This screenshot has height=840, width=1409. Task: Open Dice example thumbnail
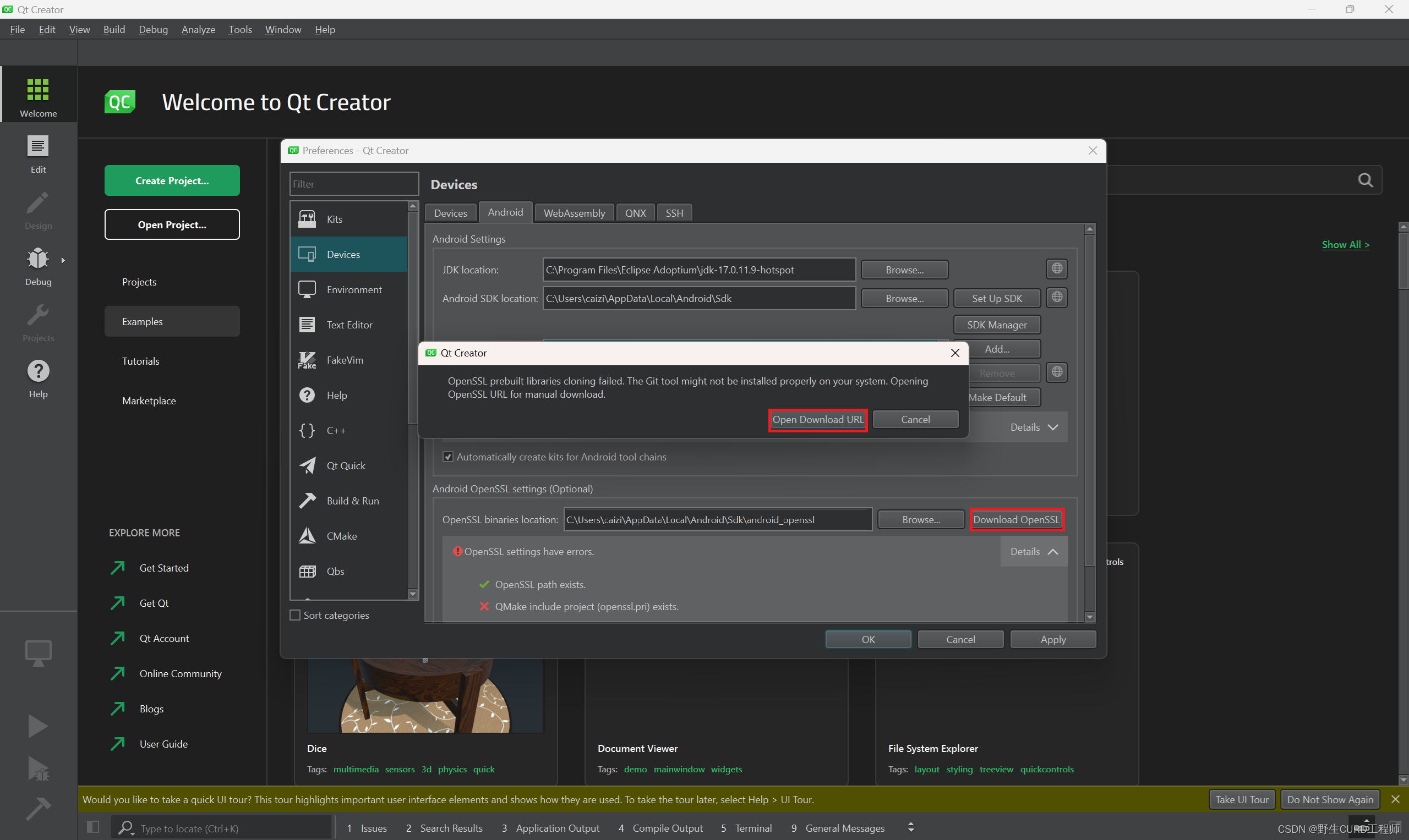(x=425, y=696)
